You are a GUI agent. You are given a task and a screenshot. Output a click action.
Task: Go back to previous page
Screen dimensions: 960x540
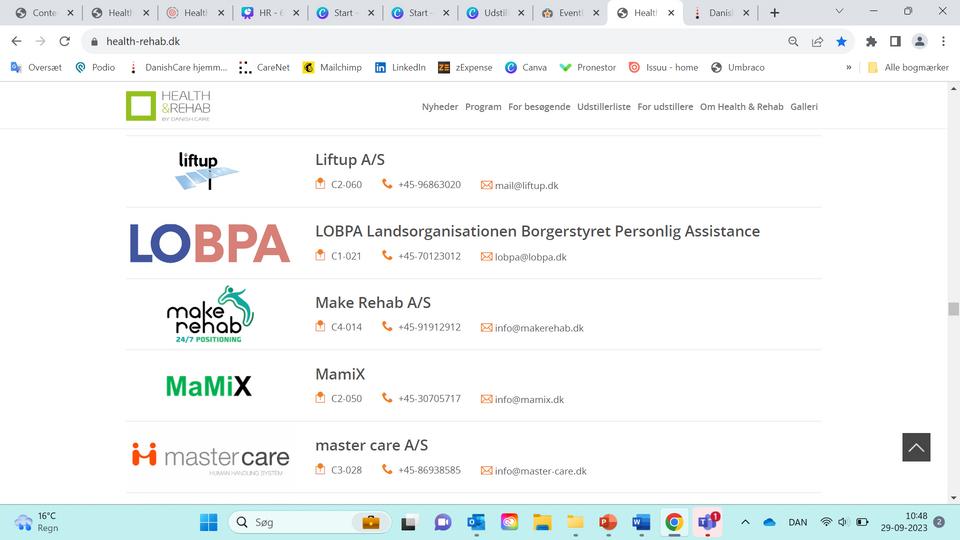(x=17, y=41)
